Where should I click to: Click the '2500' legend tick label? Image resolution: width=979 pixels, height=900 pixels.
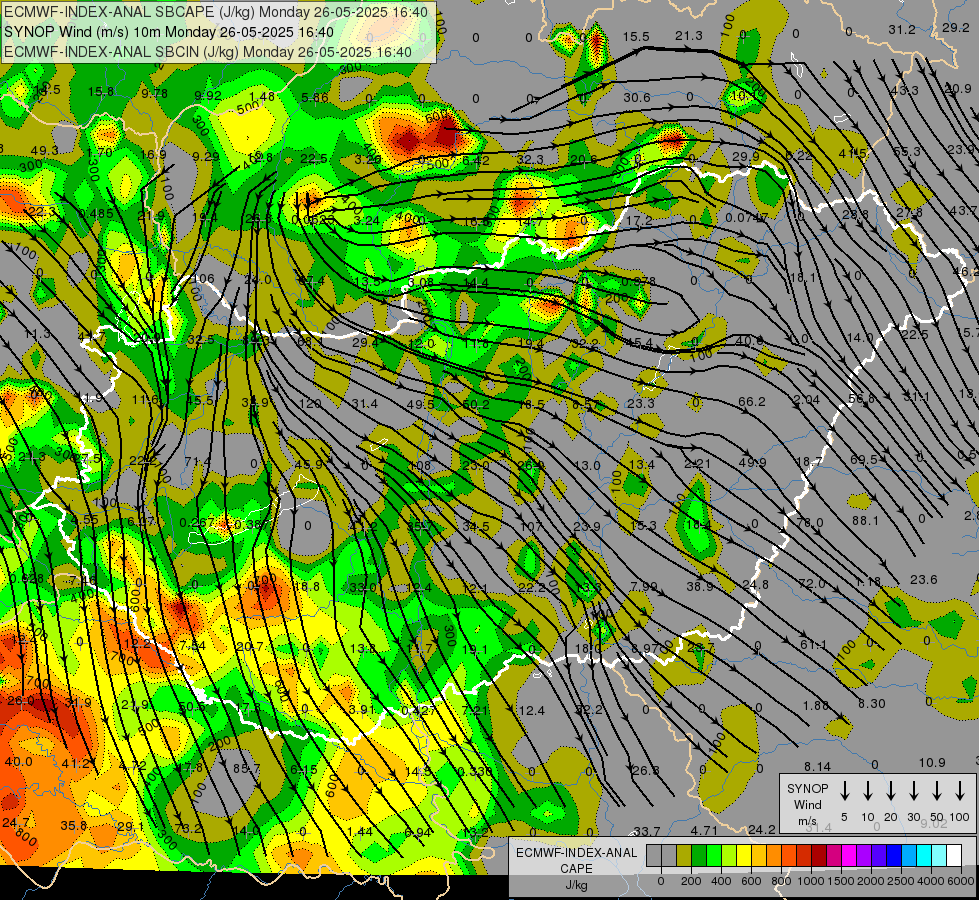tap(901, 882)
